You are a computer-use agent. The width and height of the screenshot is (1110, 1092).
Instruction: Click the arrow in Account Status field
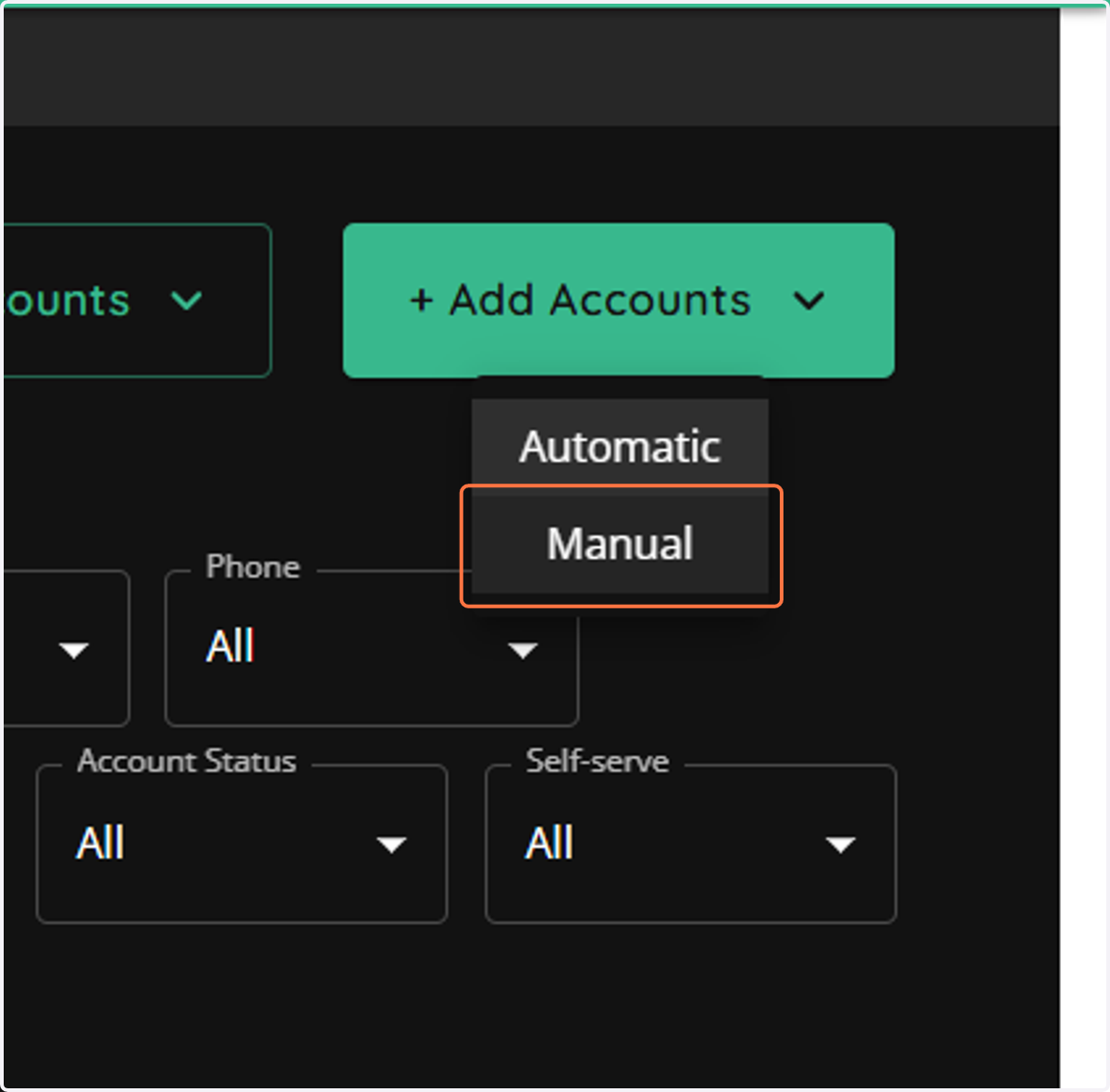pyautogui.click(x=391, y=844)
